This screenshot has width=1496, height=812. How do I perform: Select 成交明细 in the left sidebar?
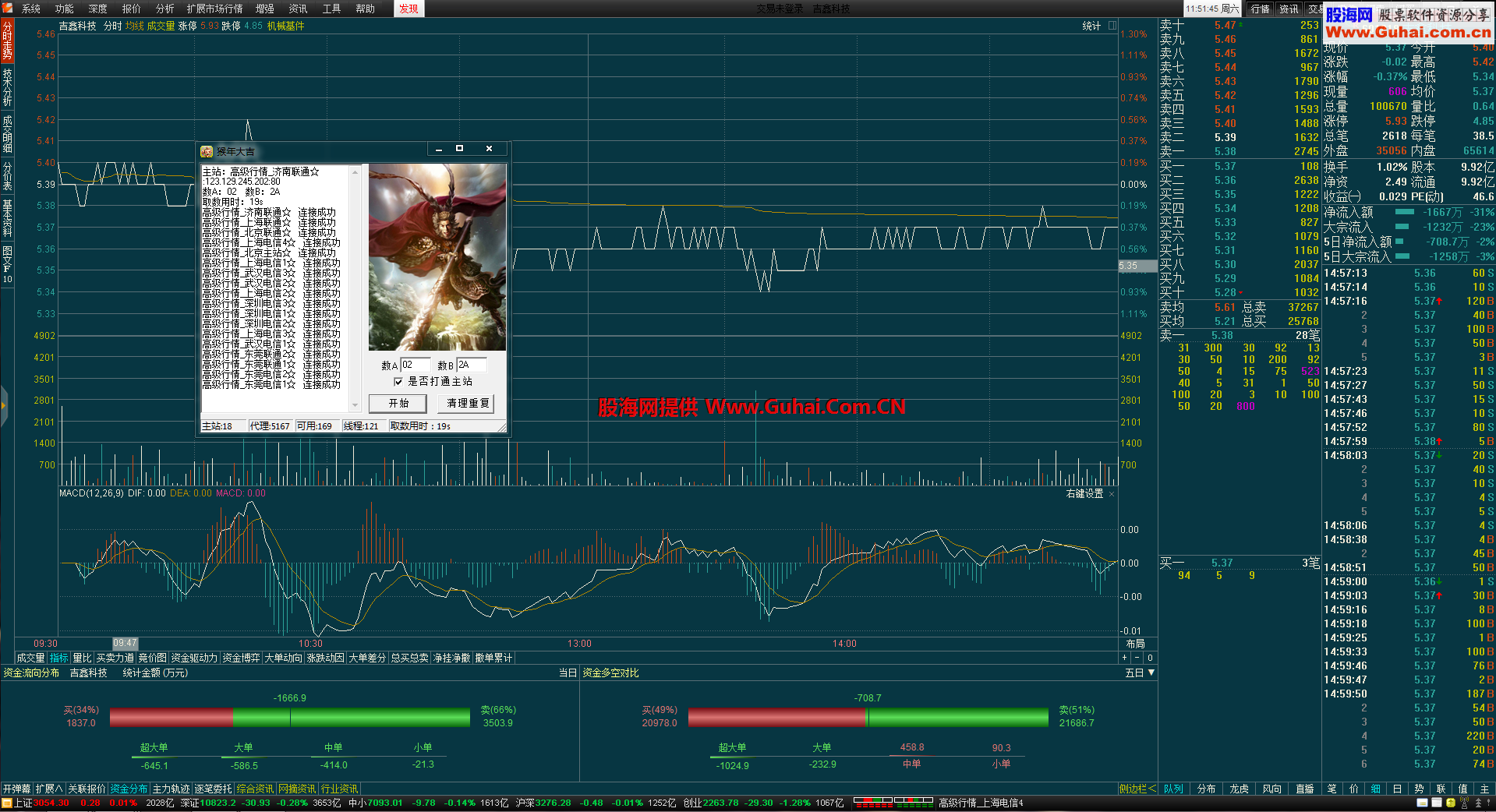point(7,133)
